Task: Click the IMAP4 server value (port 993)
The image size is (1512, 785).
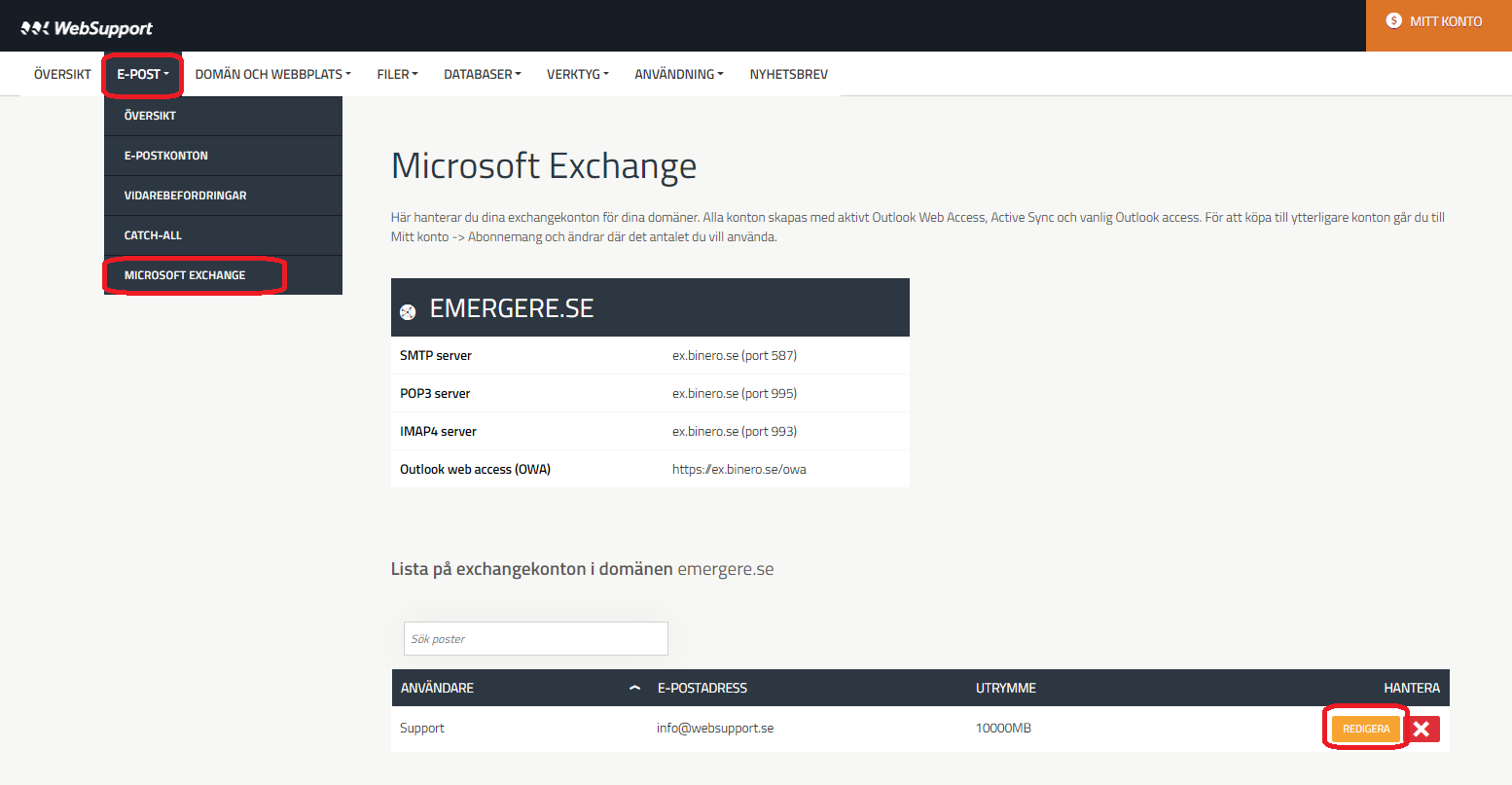Action: pos(735,431)
